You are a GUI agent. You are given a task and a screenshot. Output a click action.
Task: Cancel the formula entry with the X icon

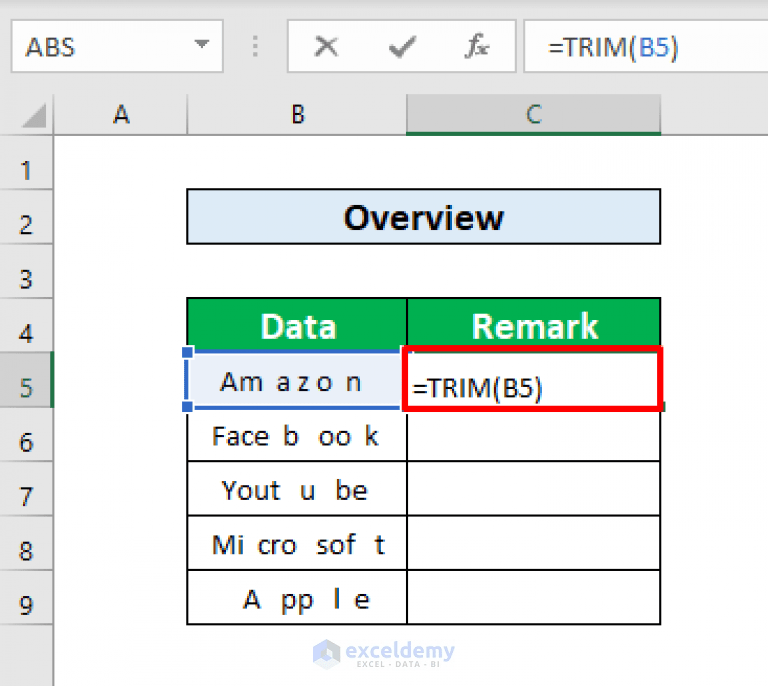[326, 47]
